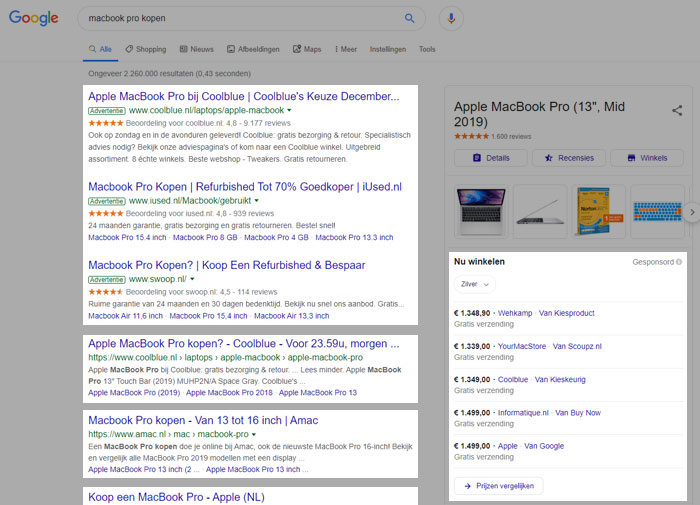Open the Shopping tab

pos(146,49)
